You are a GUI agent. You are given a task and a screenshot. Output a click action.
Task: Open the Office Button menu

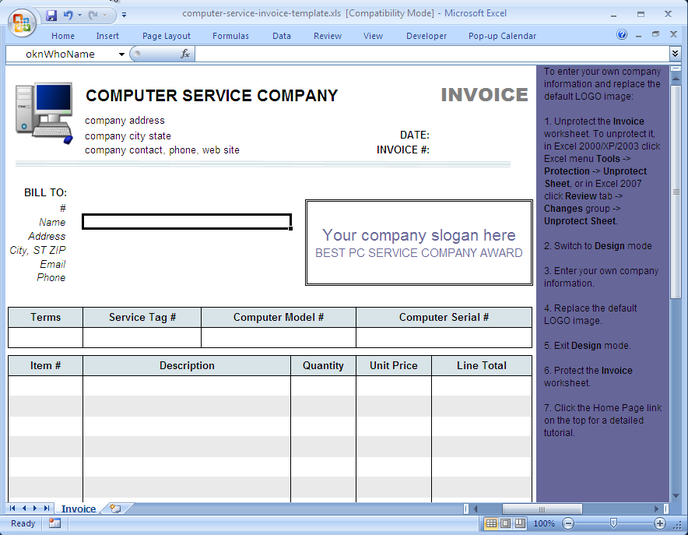[x=22, y=22]
